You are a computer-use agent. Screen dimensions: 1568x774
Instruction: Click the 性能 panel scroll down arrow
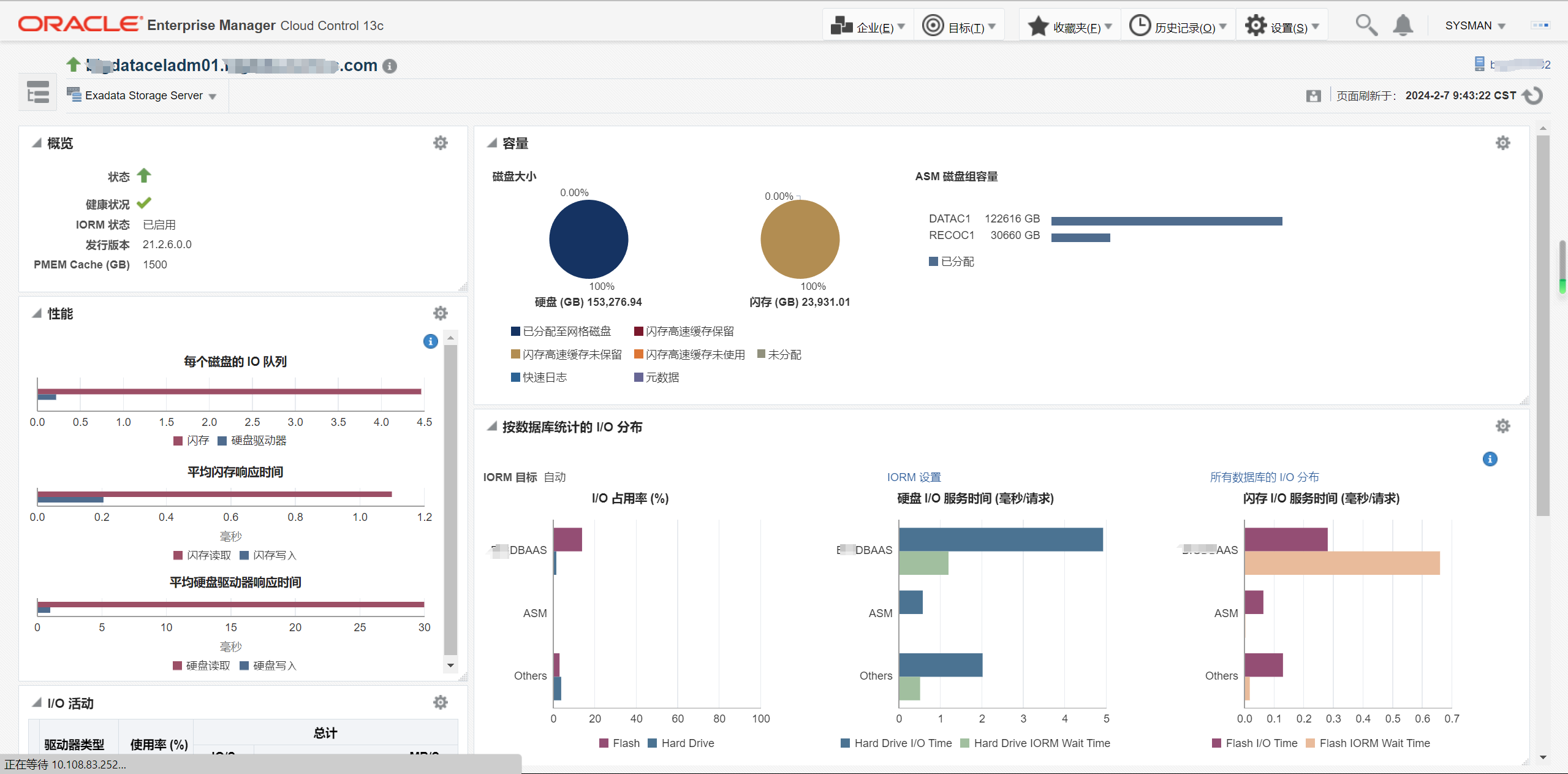[451, 666]
